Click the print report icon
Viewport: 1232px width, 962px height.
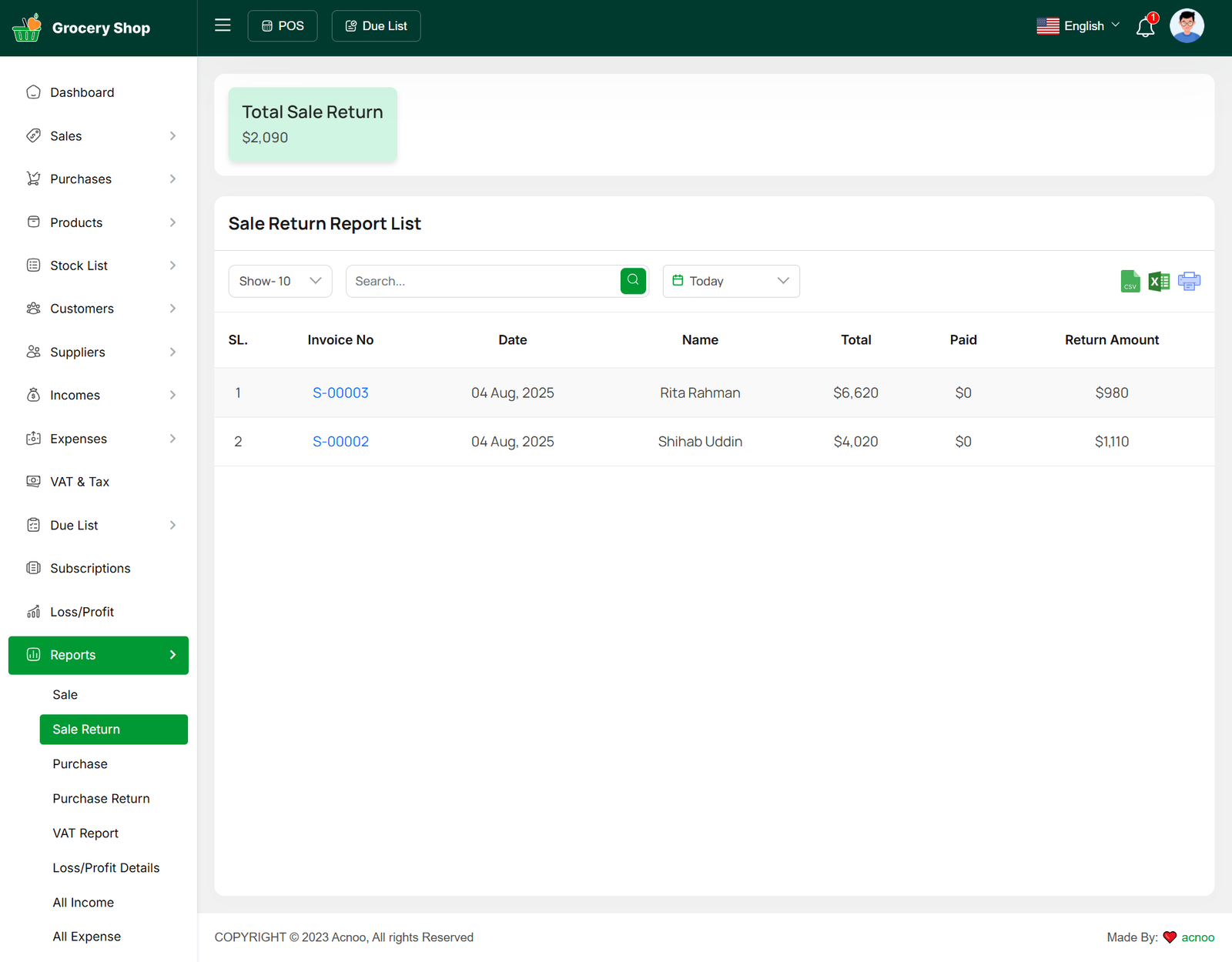[1189, 282]
